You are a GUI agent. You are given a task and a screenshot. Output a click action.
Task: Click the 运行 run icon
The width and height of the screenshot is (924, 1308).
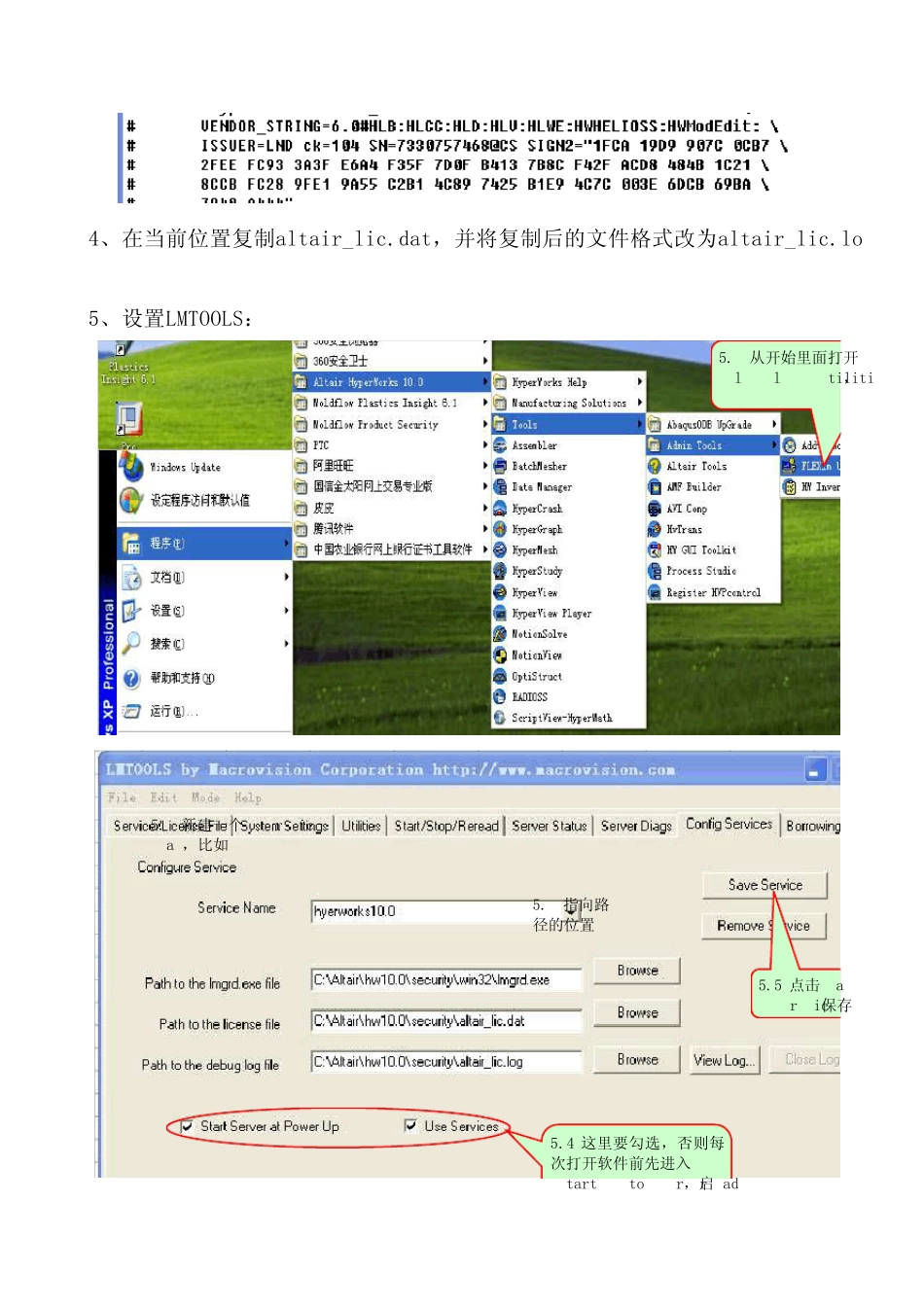131,712
